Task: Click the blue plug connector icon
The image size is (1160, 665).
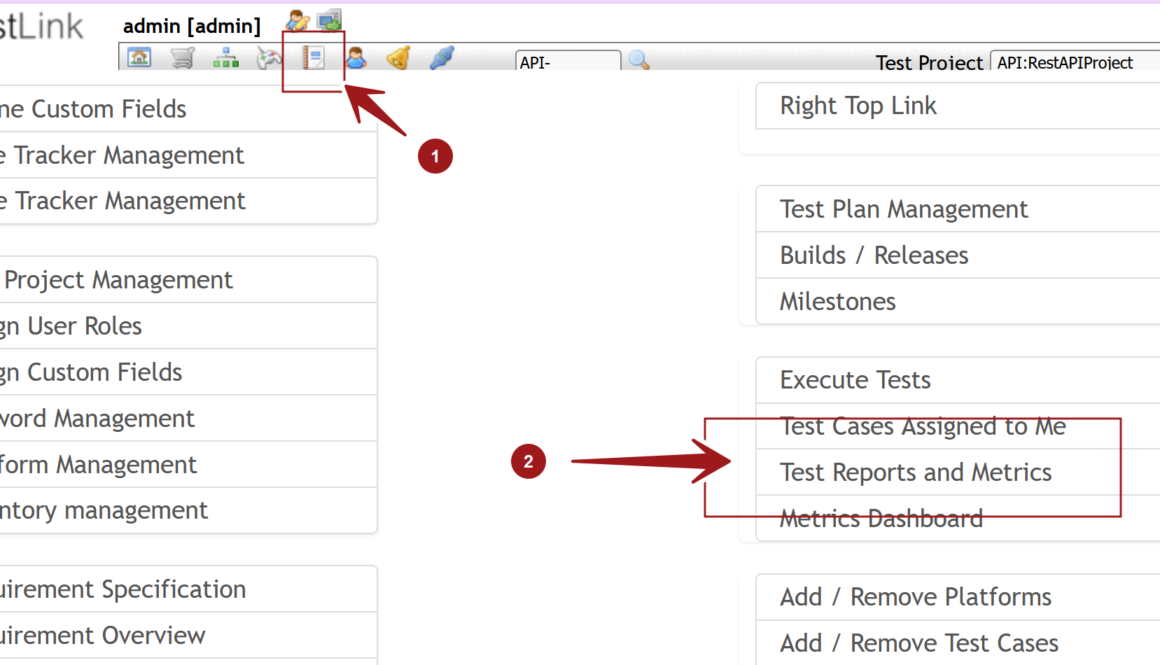Action: (442, 58)
